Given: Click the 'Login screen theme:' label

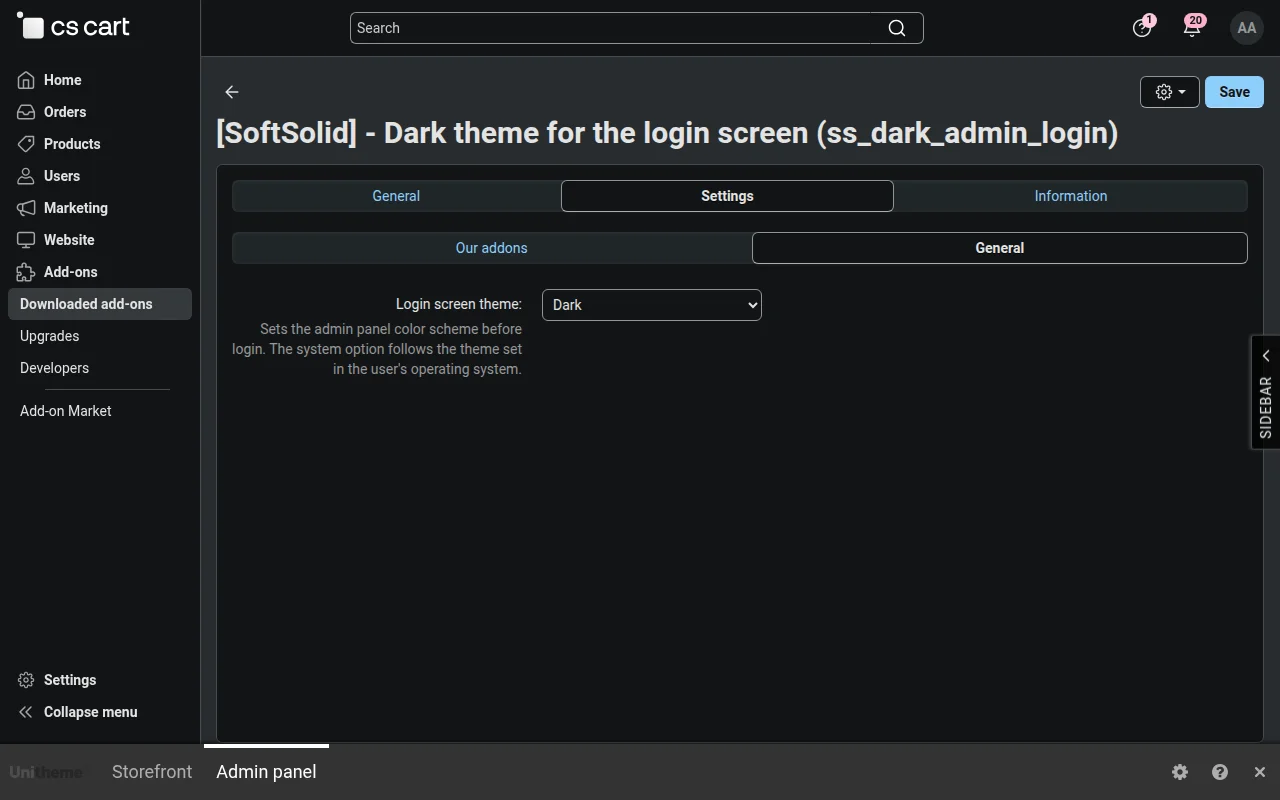Looking at the screenshot, I should [x=459, y=304].
